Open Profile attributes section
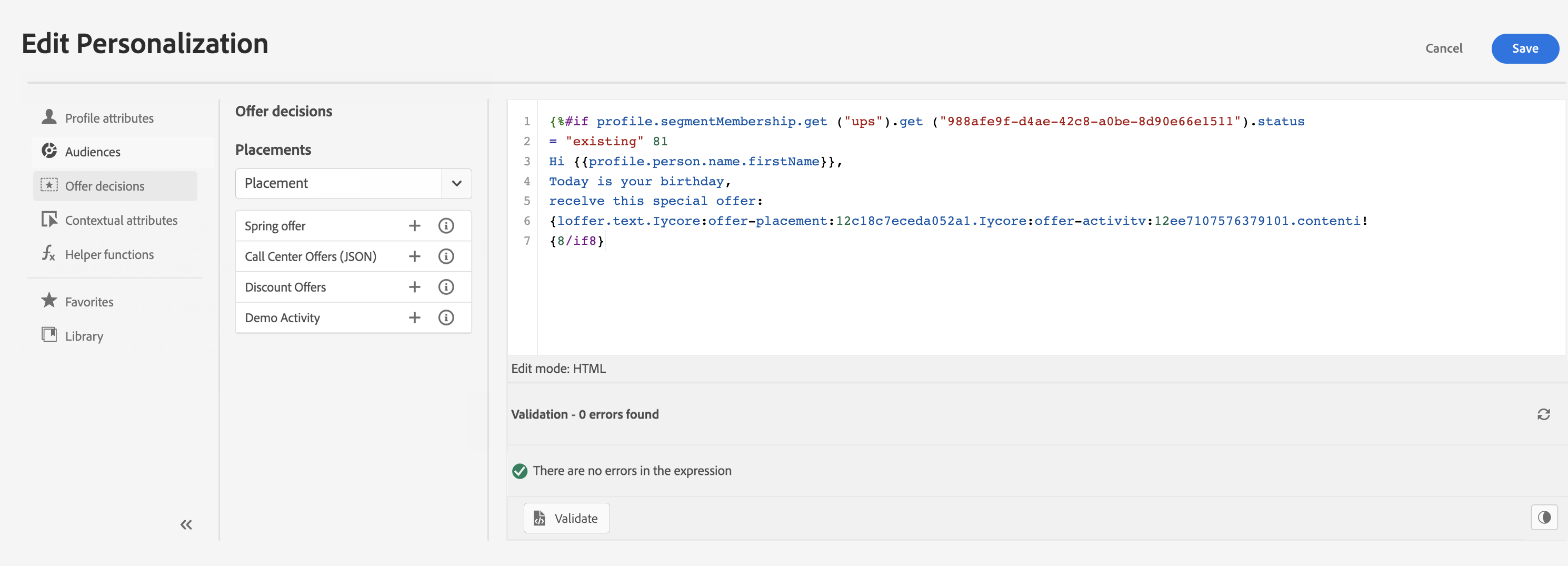Image resolution: width=1568 pixels, height=566 pixels. click(x=109, y=118)
